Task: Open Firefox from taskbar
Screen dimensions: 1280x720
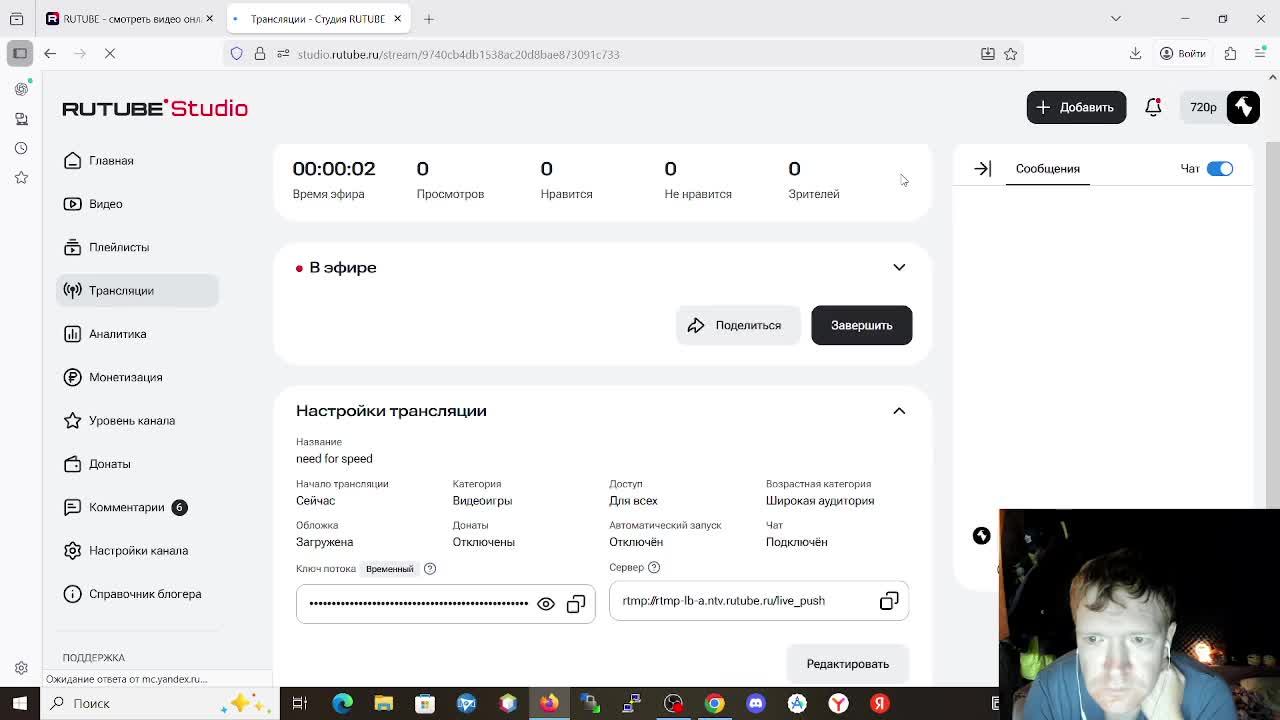Action: (549, 703)
